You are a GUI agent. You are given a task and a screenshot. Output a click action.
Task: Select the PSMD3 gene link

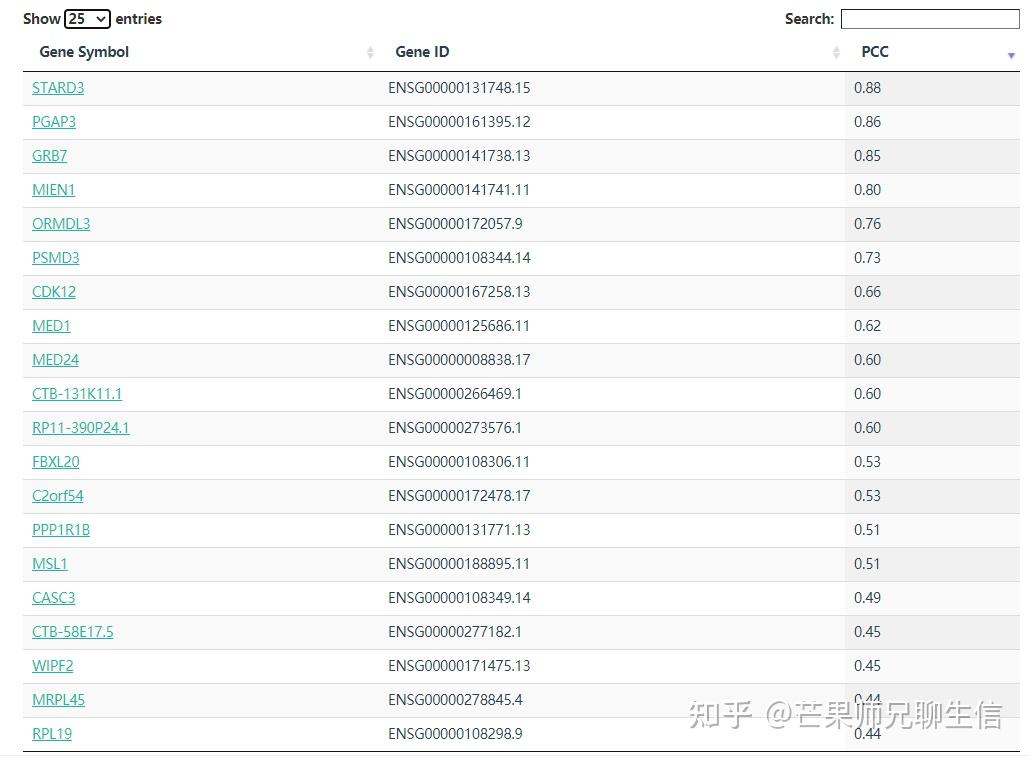coord(56,258)
